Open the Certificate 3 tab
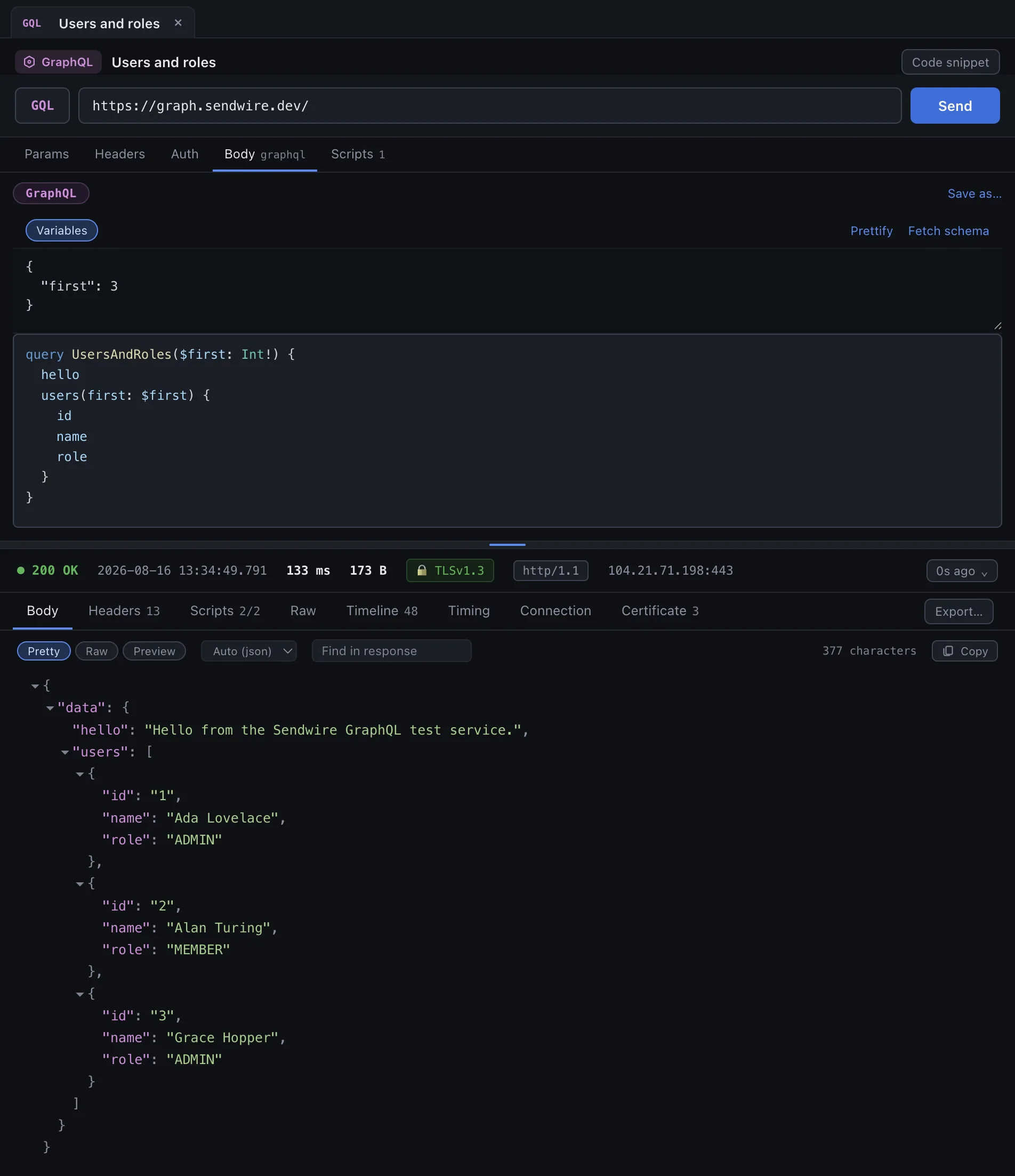1015x1176 pixels. 660,611
